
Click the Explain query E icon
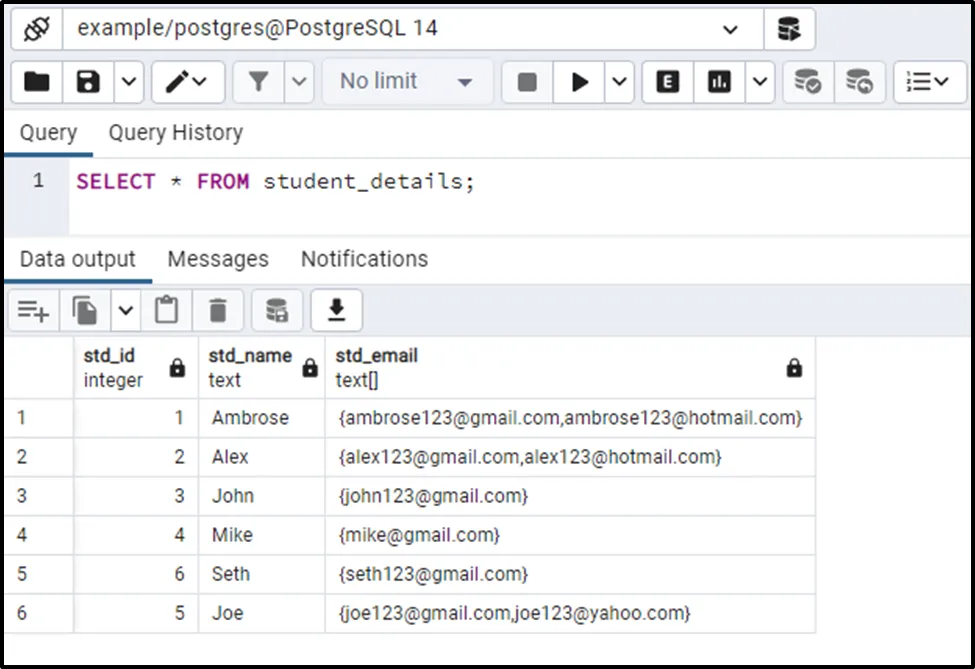[667, 82]
